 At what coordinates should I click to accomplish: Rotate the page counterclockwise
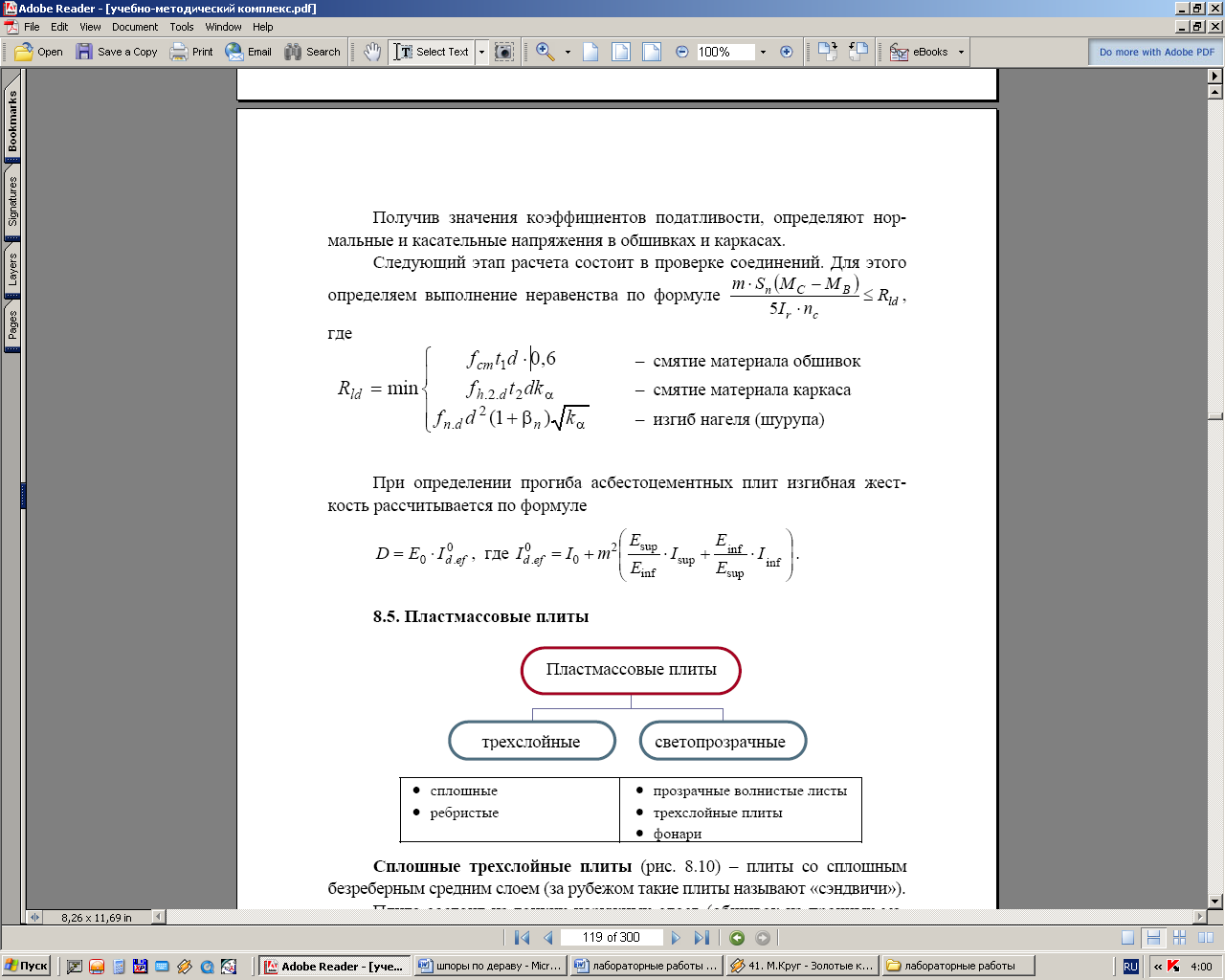point(858,52)
